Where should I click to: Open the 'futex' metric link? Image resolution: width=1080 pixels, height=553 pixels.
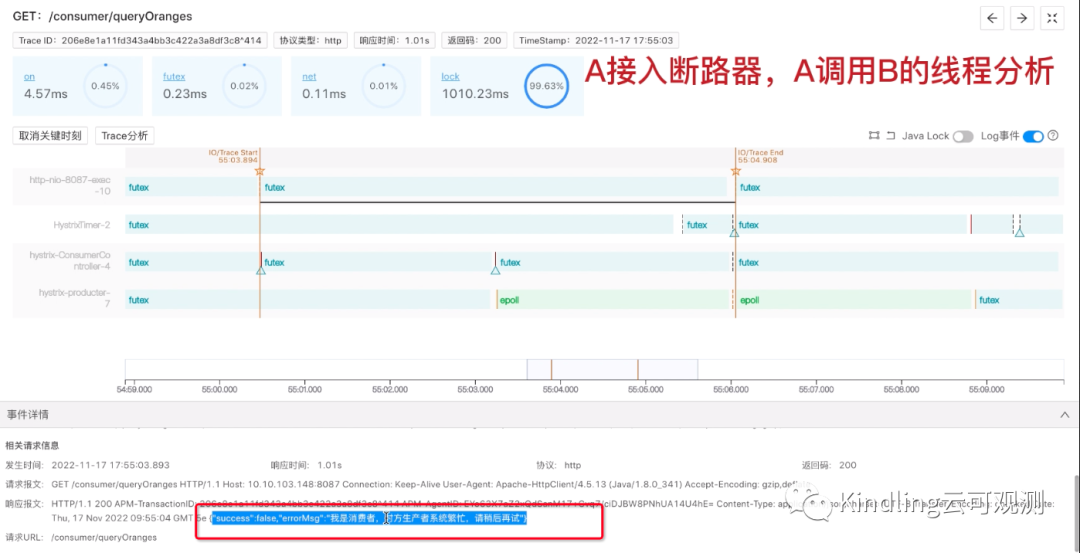coord(174,77)
